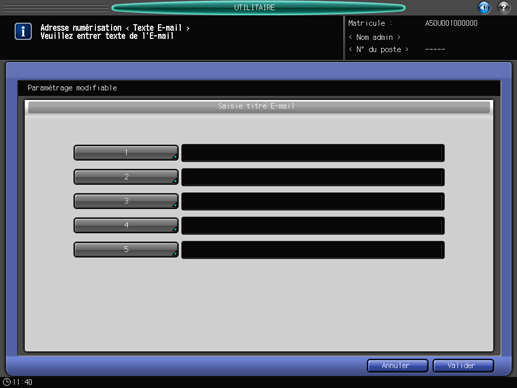The height and width of the screenshot is (388, 517).
Task: Select E-mail text entry button 5
Action: (x=126, y=249)
